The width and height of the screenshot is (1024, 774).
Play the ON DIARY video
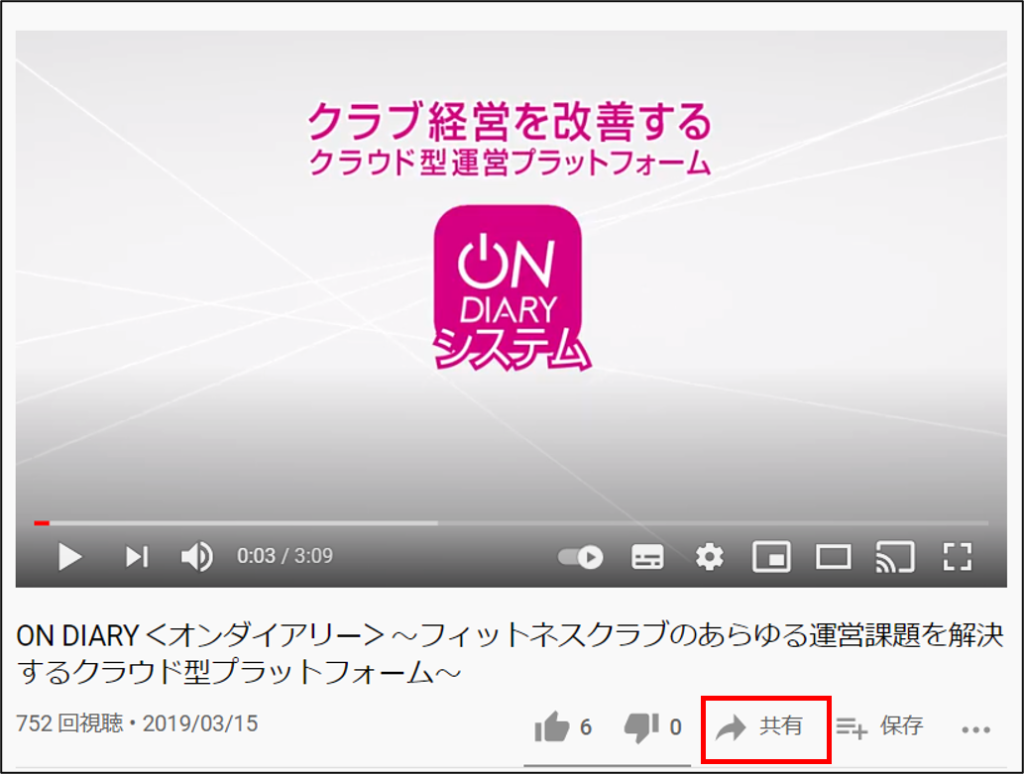coord(70,557)
